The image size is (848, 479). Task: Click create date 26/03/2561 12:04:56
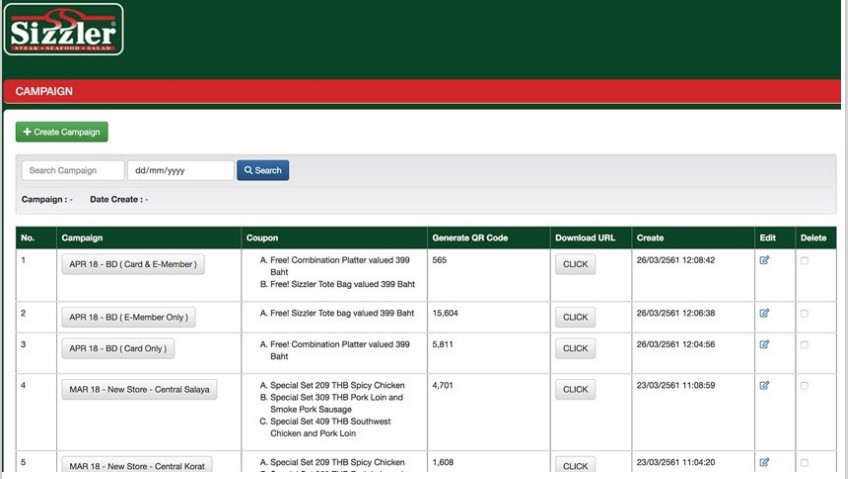point(675,344)
